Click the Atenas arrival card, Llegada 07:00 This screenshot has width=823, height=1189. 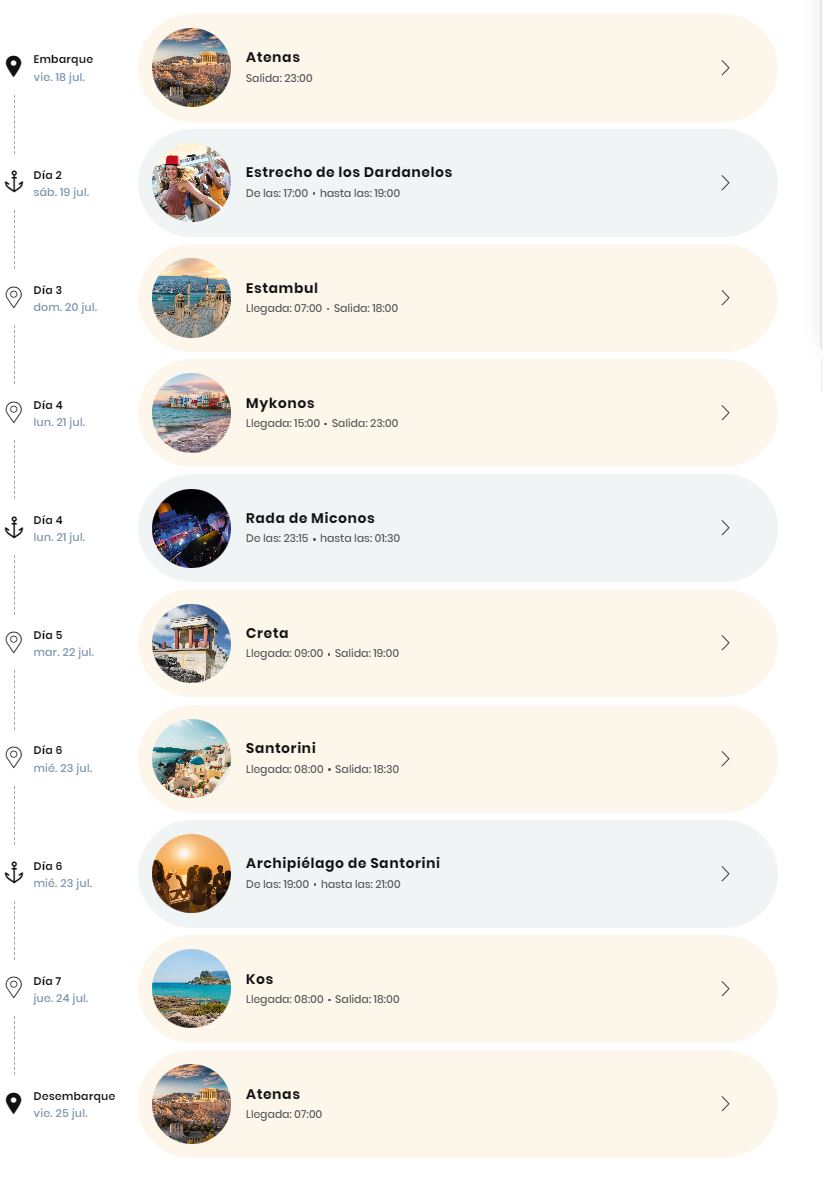[458, 1104]
